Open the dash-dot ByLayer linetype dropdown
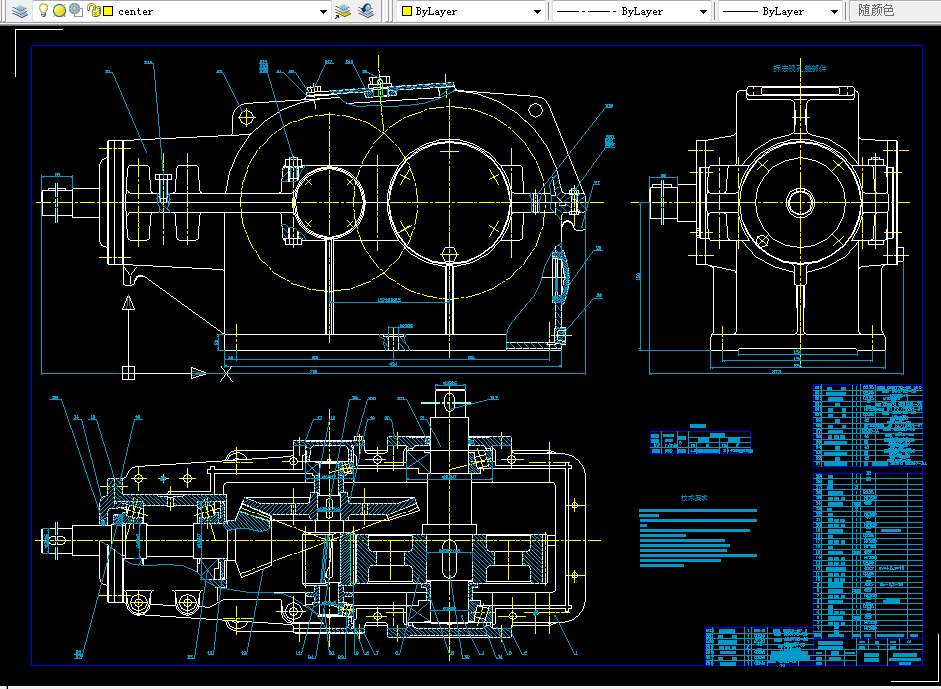Screen dimensions: 941x689 [x=703, y=11]
